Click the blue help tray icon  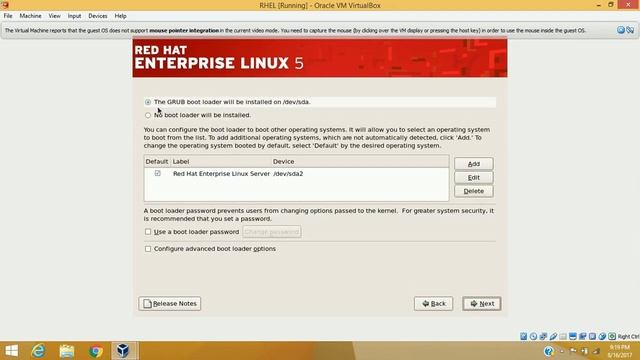pos(549,351)
